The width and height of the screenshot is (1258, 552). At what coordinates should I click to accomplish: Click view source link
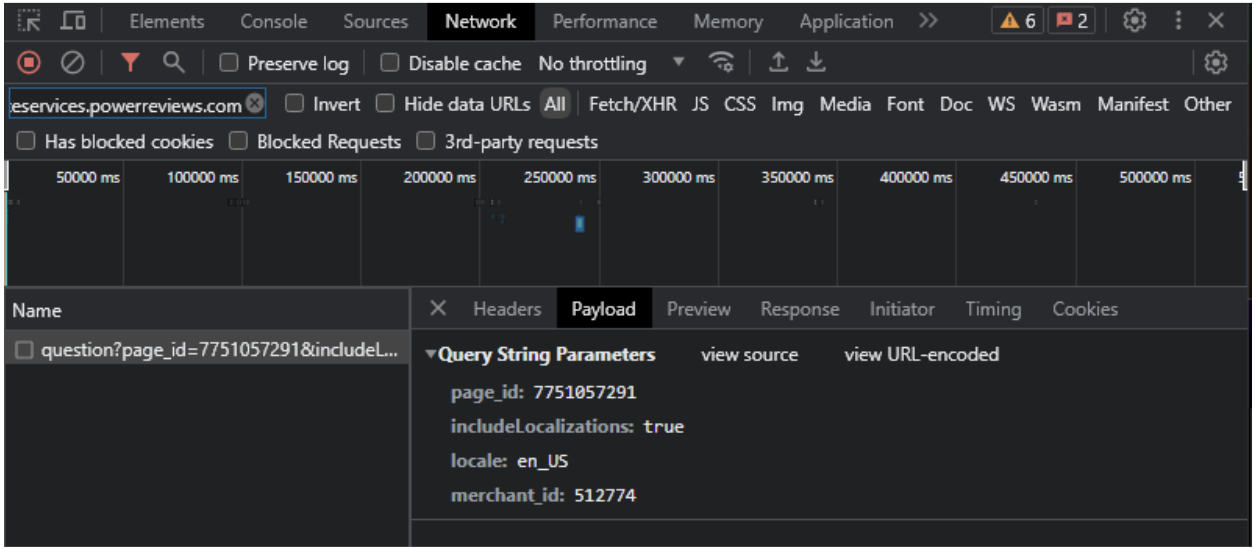coord(750,354)
